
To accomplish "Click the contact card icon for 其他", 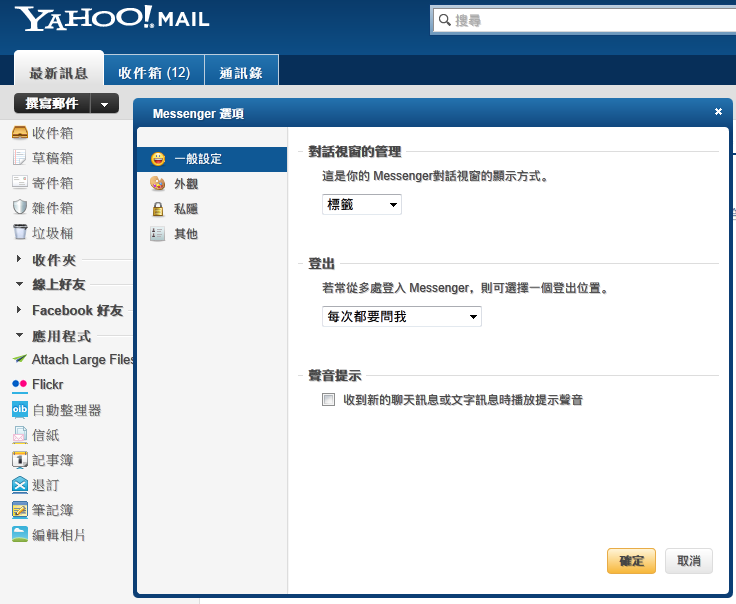I will click(158, 234).
